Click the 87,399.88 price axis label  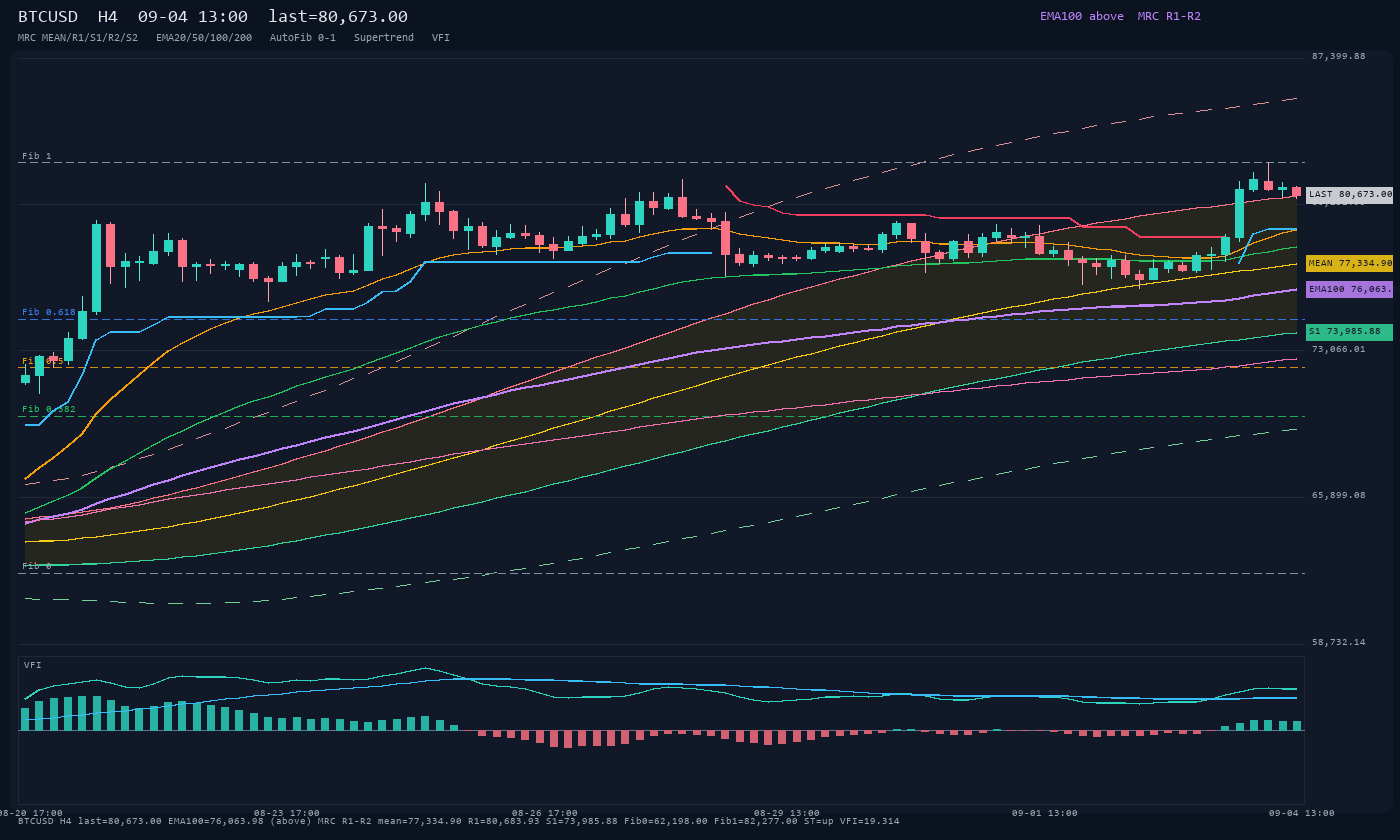[x=1338, y=57]
